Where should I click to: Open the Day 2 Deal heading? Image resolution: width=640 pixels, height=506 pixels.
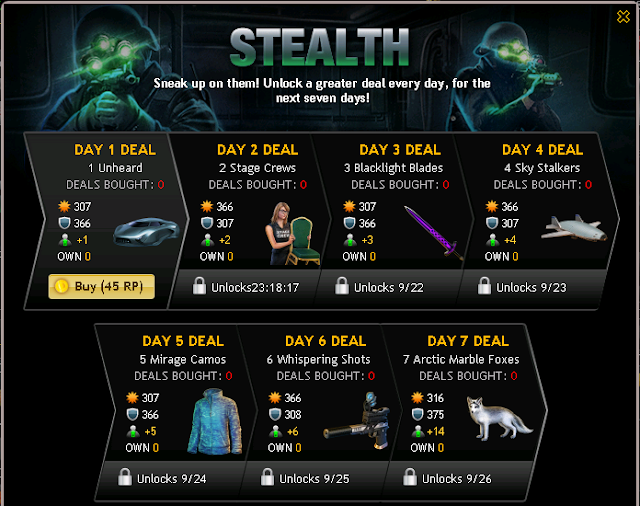258,150
